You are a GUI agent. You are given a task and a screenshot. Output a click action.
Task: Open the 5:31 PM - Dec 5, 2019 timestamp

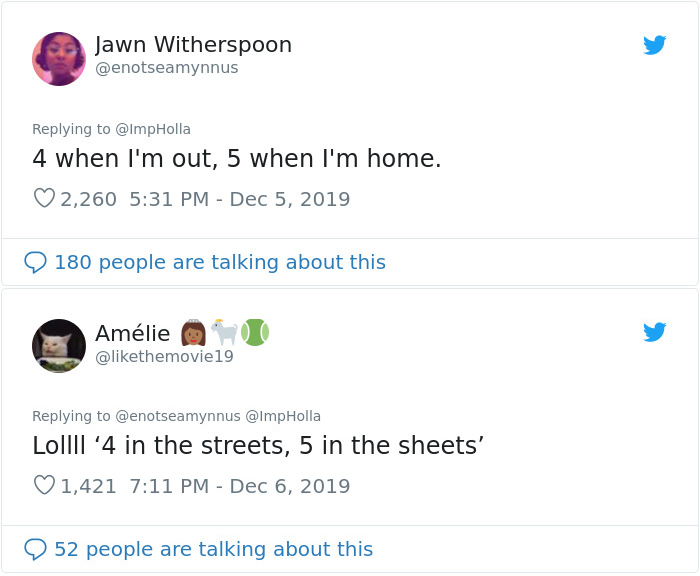tap(240, 199)
